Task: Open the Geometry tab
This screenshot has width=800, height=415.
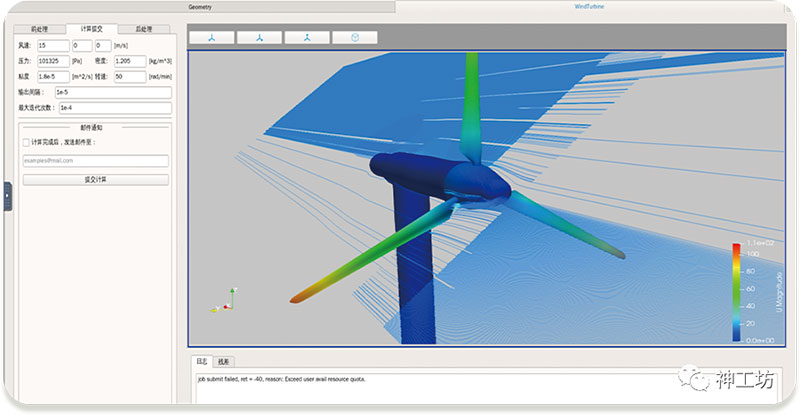Action: 199,7
